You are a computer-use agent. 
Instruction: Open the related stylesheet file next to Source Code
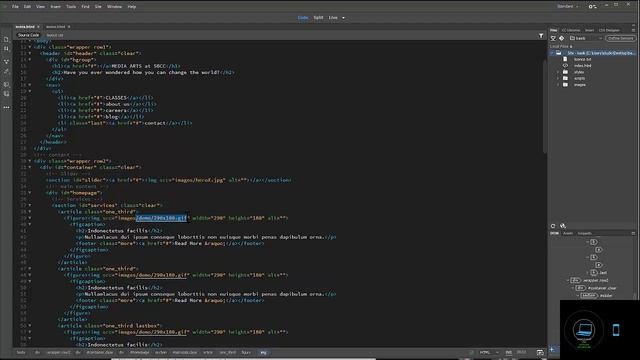55,35
